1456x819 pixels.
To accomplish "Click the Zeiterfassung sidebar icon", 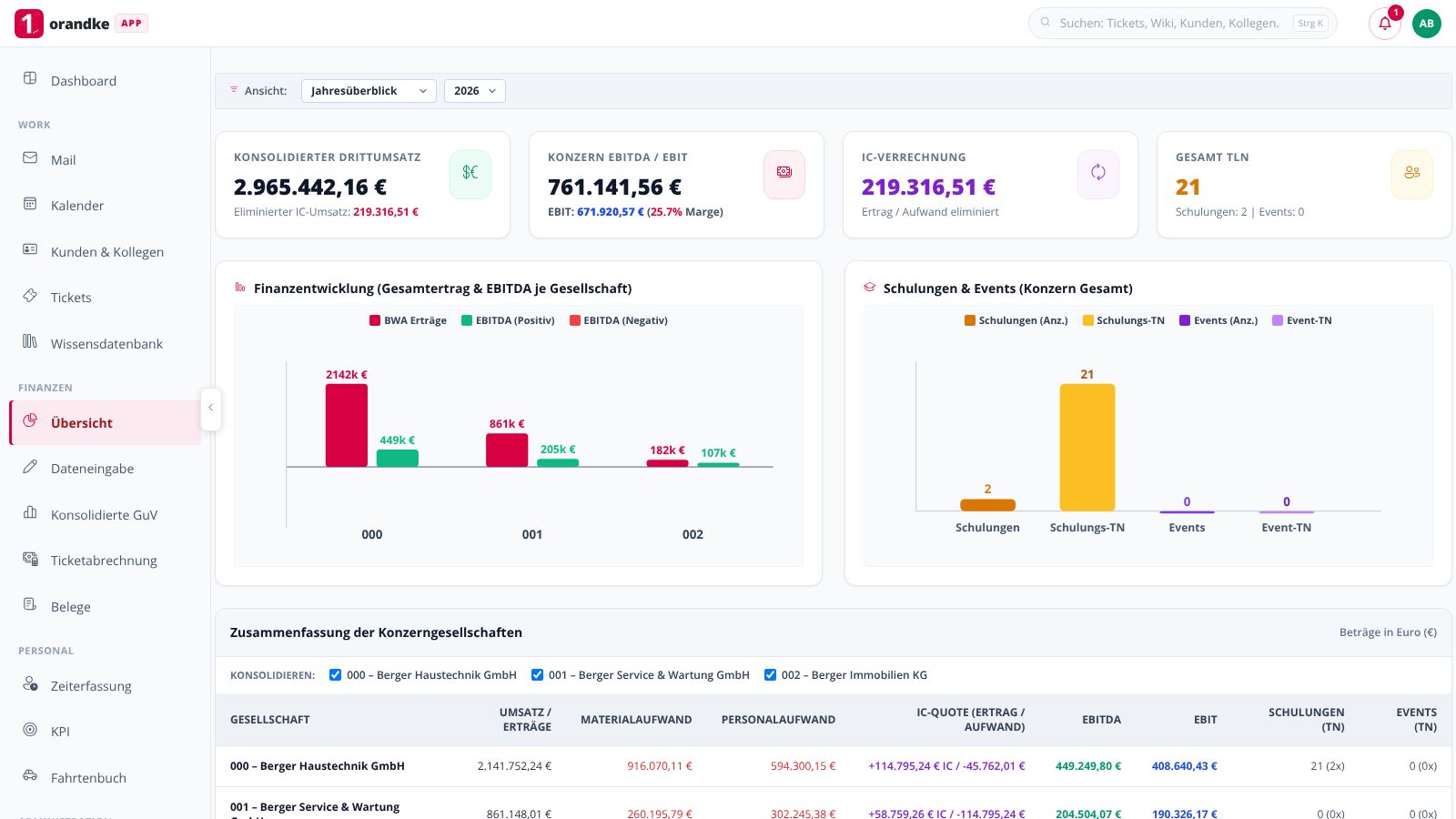I will tap(30, 684).
